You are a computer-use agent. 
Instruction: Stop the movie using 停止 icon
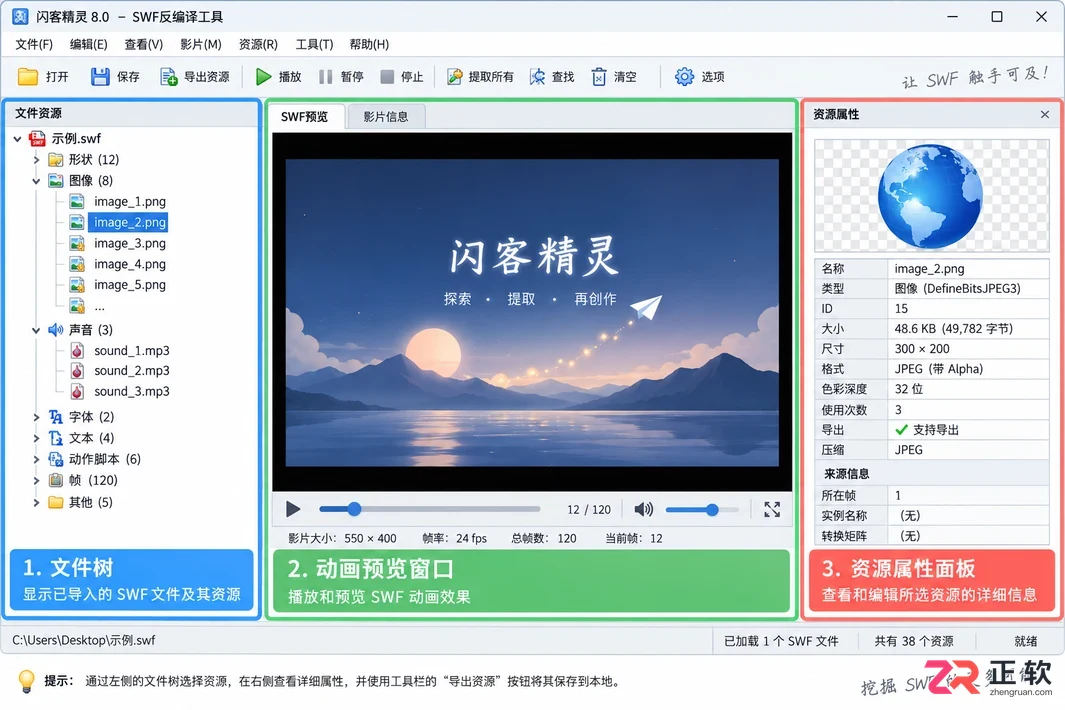coord(387,77)
